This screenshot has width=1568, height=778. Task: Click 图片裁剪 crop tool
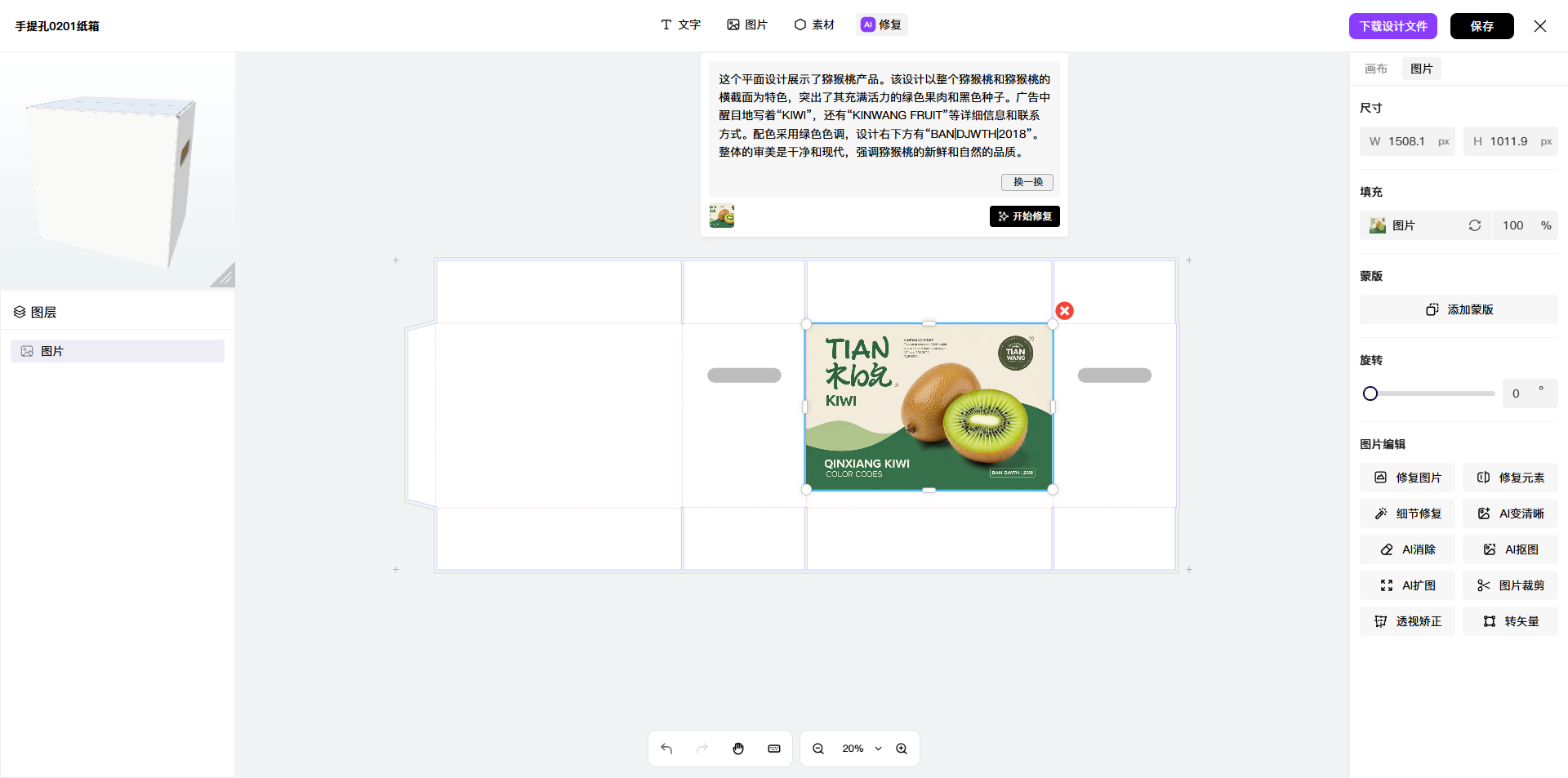click(1510, 585)
